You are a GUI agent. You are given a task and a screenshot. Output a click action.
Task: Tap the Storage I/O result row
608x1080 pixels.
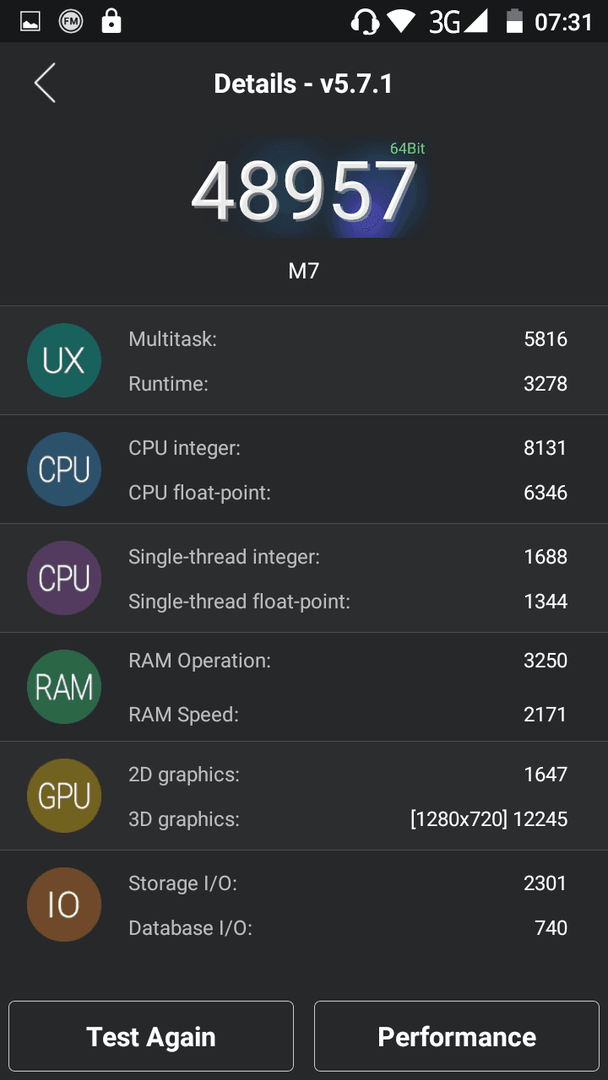(348, 883)
